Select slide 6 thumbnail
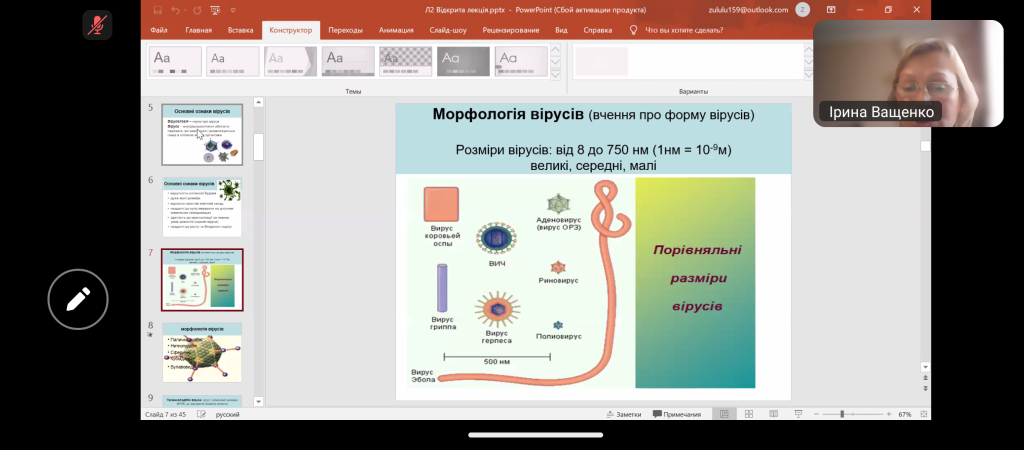This screenshot has width=1024, height=450. click(x=202, y=206)
